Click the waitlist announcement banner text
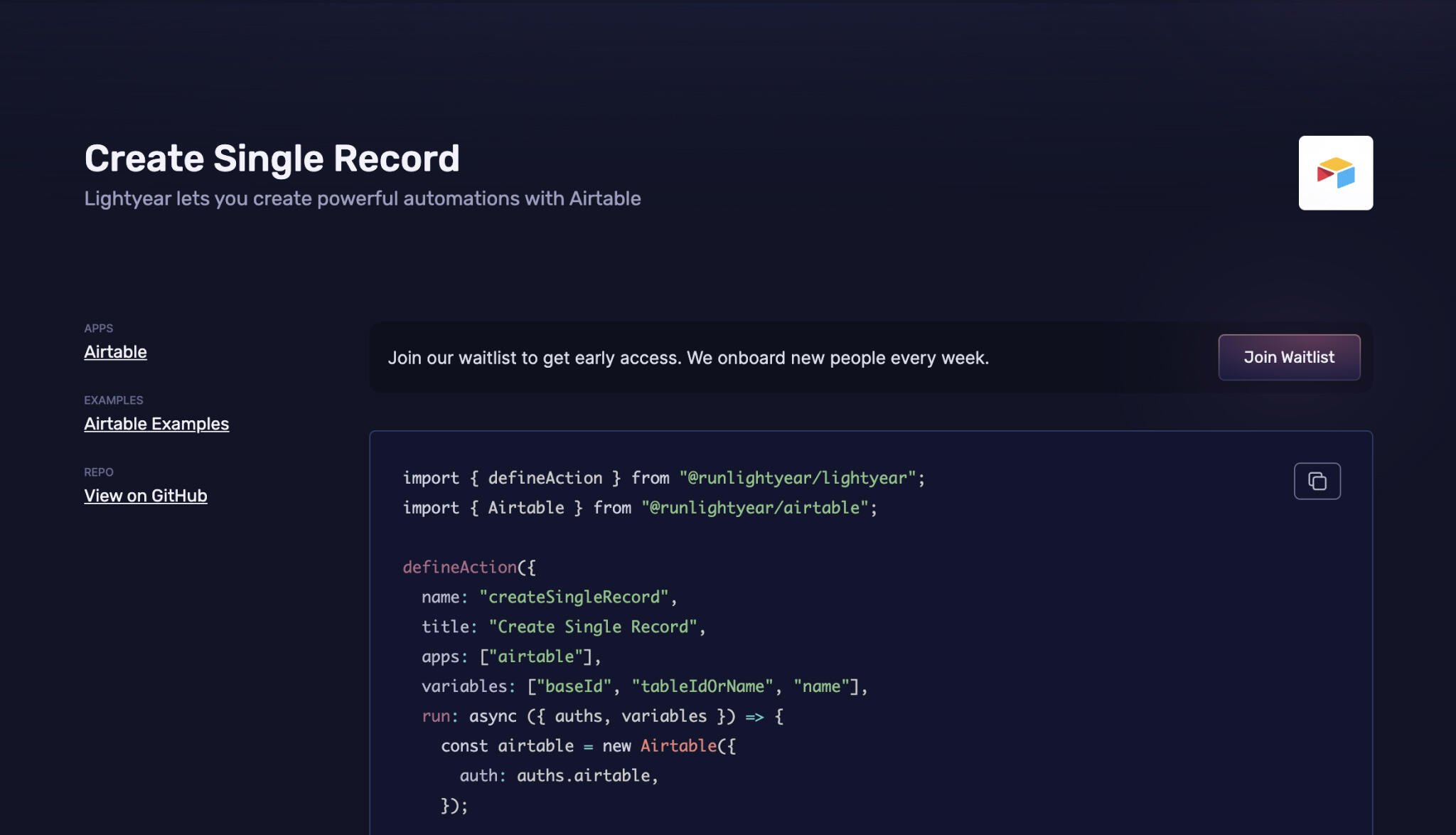The width and height of the screenshot is (1456, 835). tap(688, 358)
